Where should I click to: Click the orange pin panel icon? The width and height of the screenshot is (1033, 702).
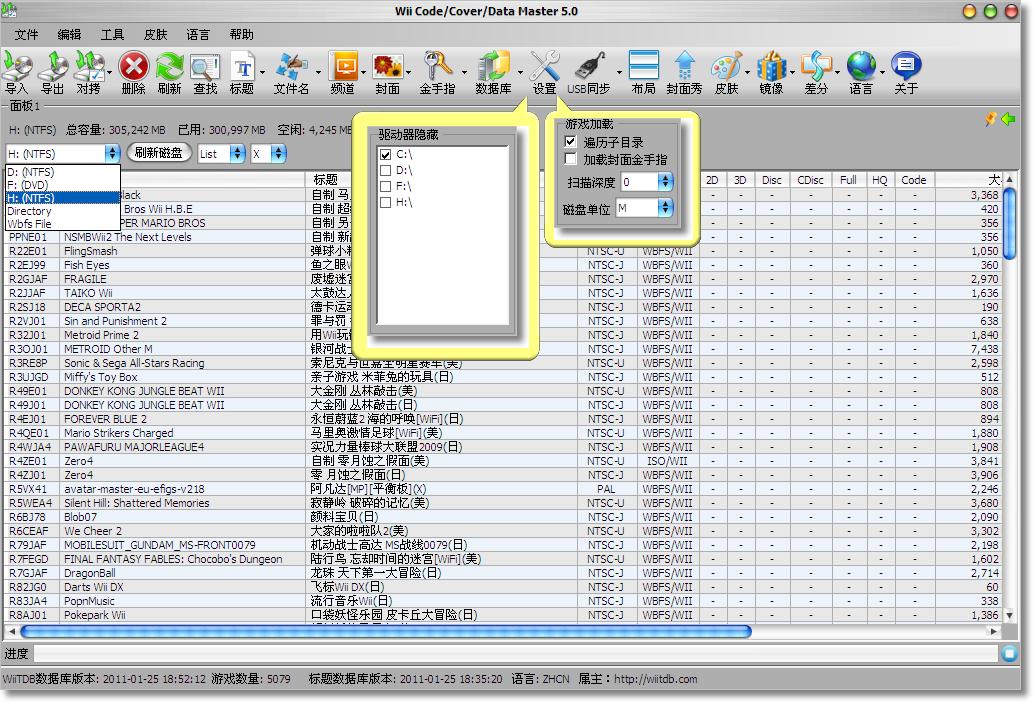pyautogui.click(x=990, y=119)
